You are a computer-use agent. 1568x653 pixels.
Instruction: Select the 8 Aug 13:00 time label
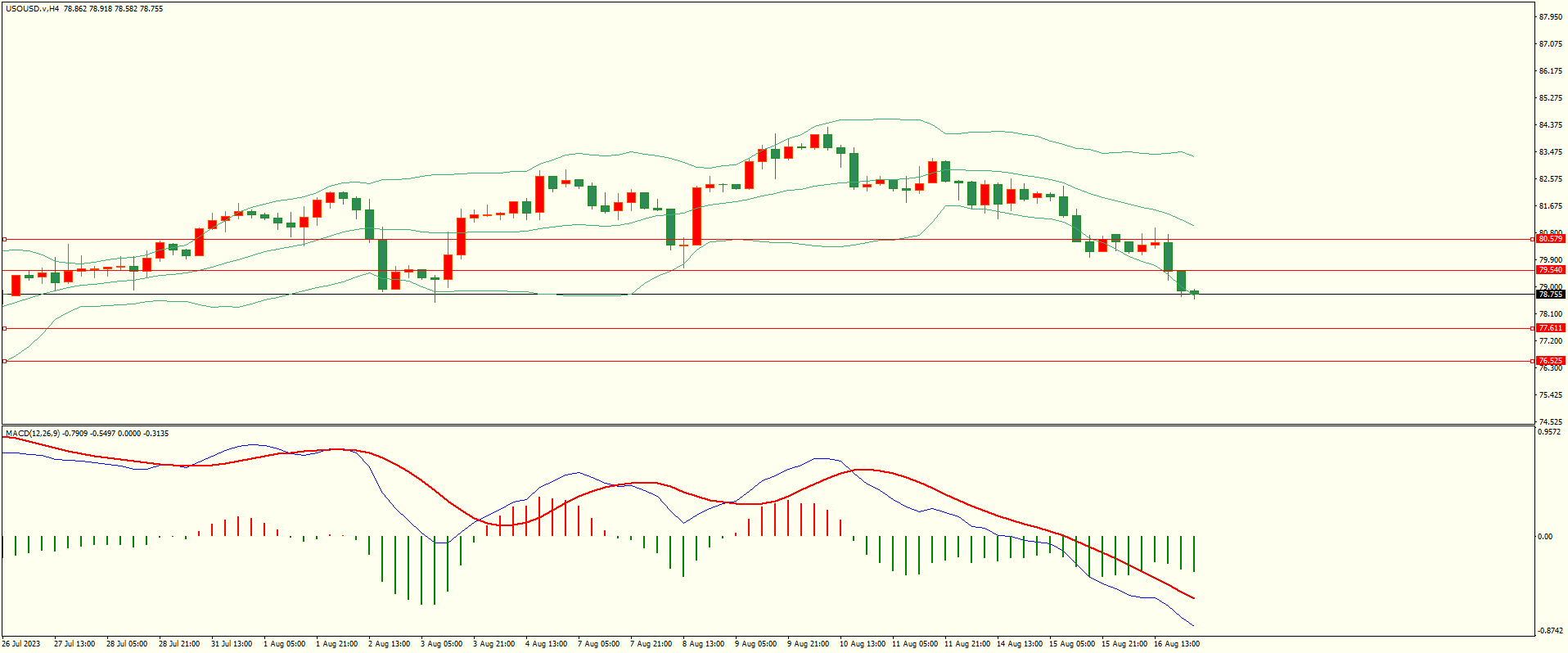pos(704,644)
